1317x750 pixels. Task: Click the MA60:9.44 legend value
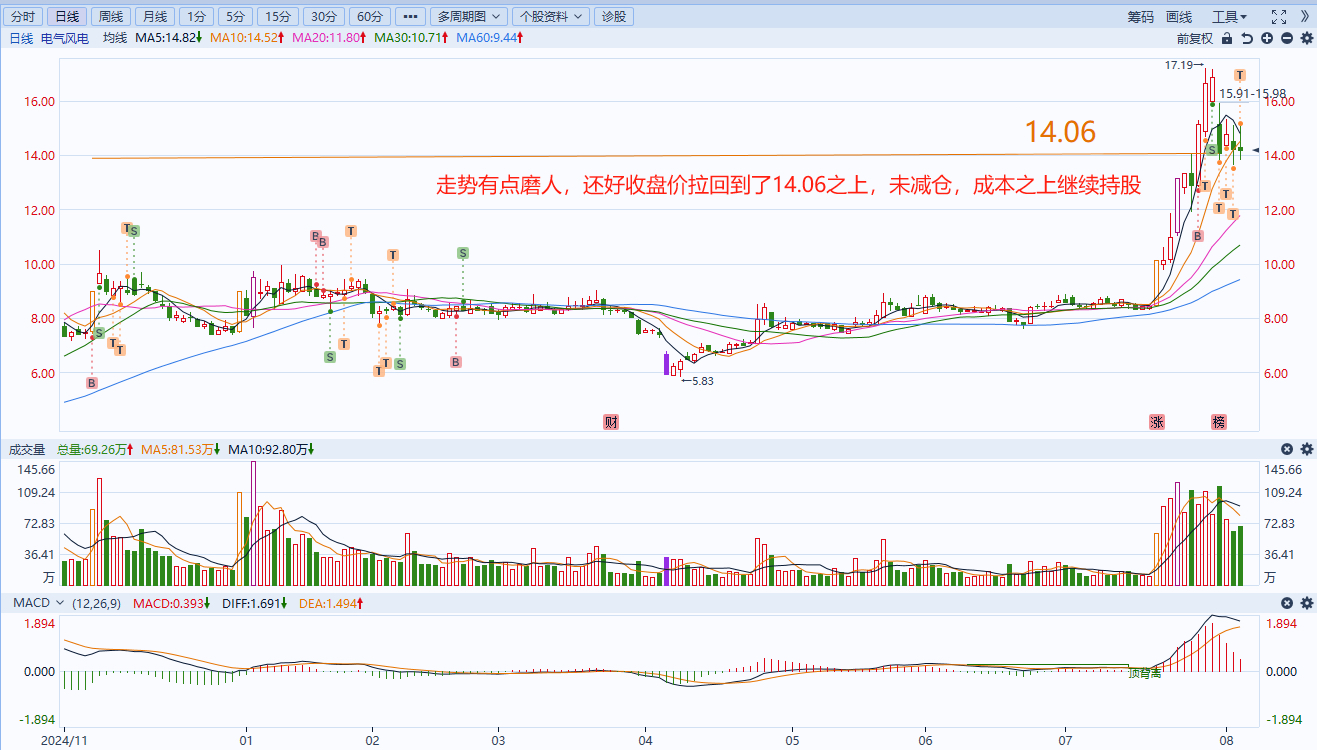[489, 38]
